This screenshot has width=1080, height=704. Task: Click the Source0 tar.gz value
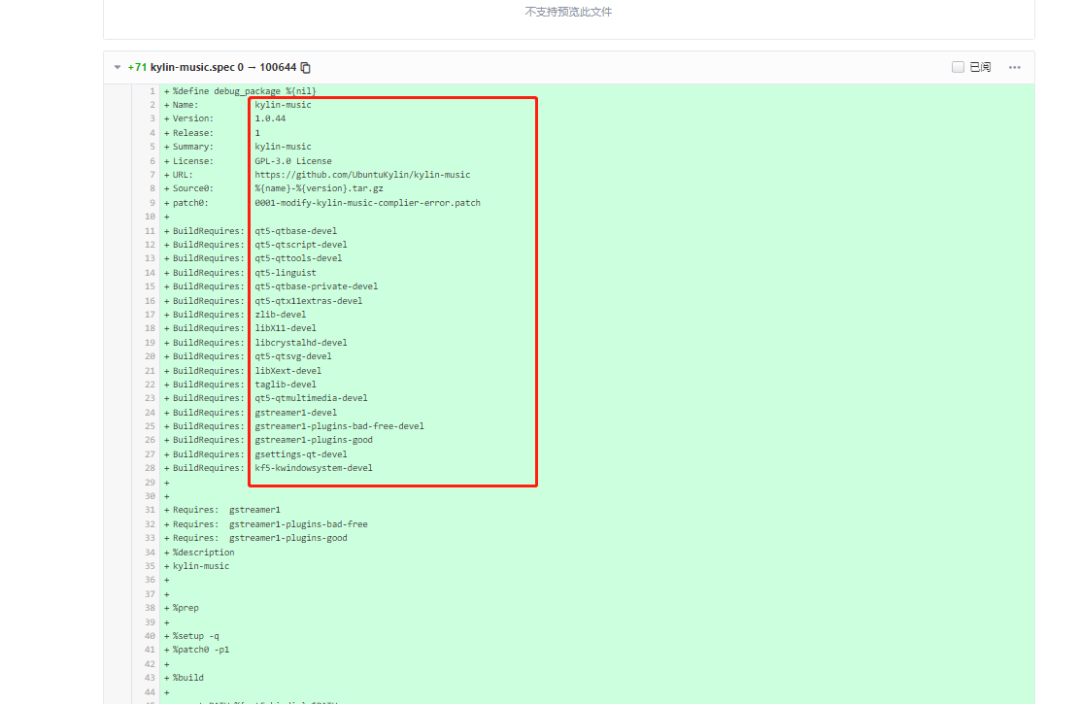point(319,188)
